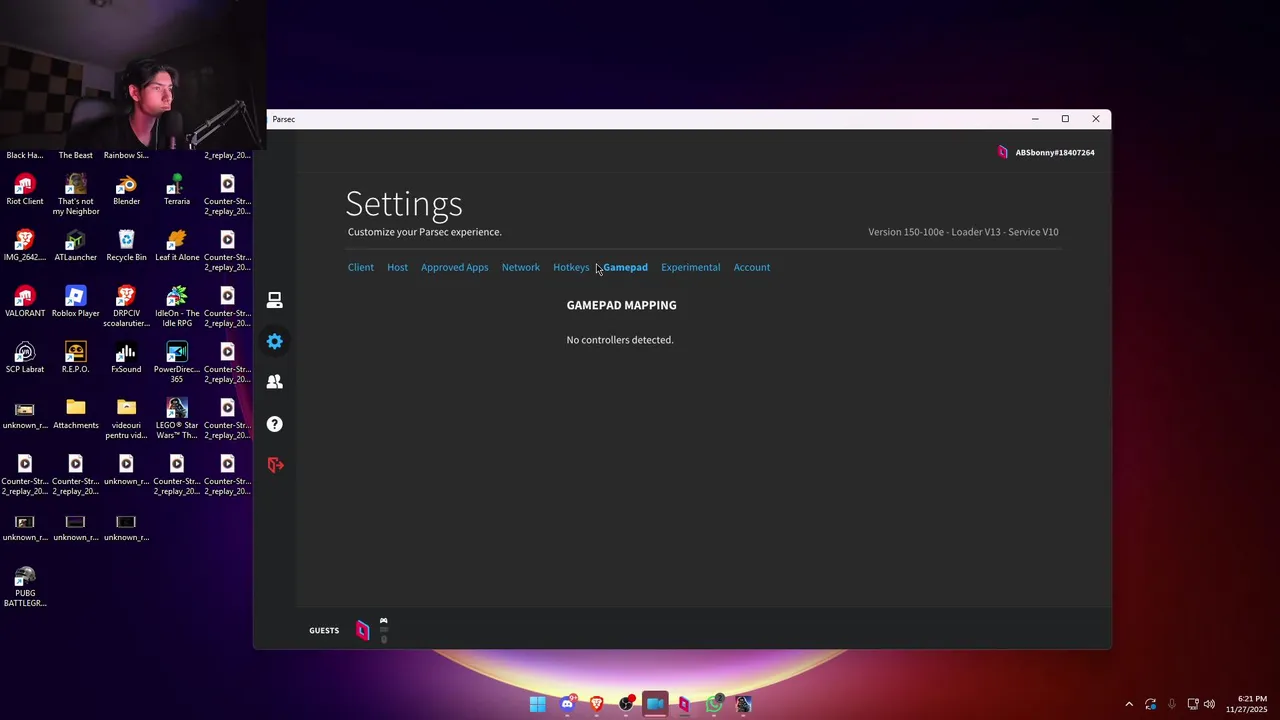
Task: Open Brave browser from the taskbar
Action: (x=597, y=704)
